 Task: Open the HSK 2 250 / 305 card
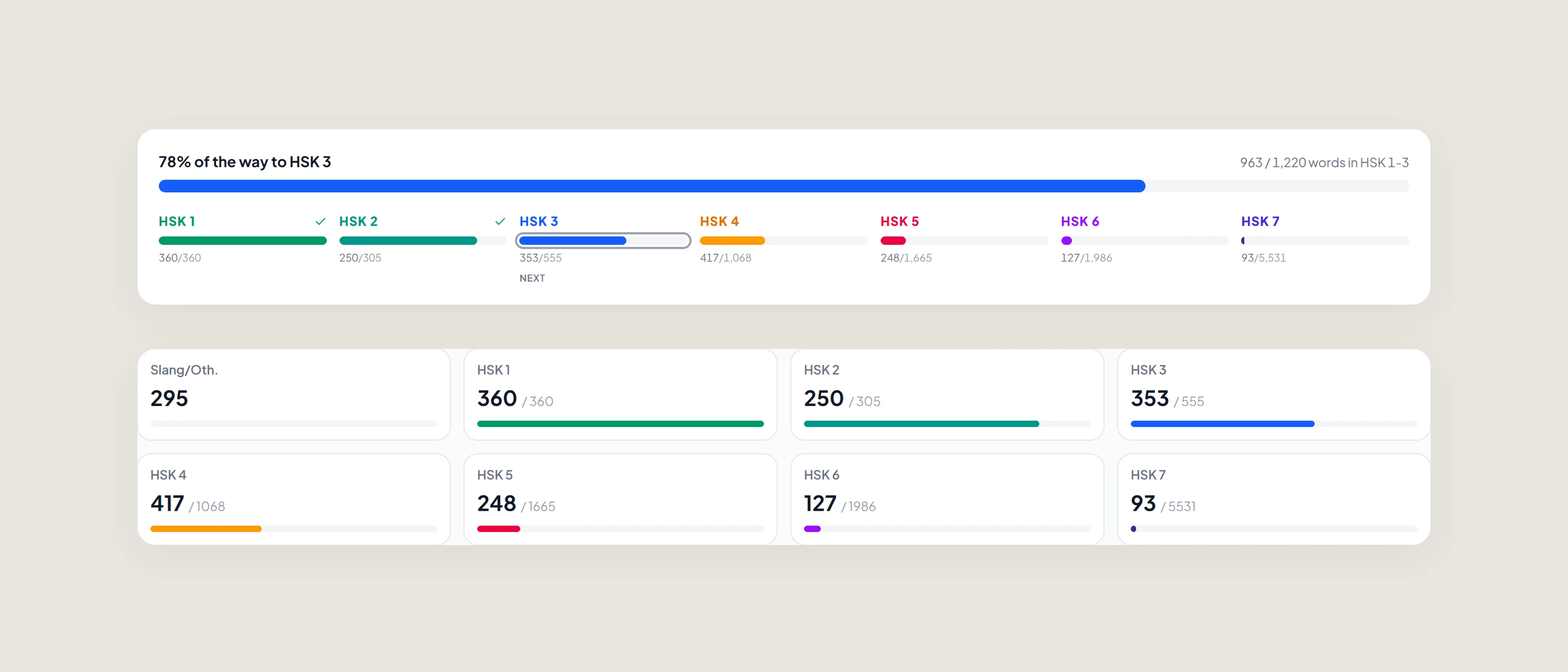point(947,394)
